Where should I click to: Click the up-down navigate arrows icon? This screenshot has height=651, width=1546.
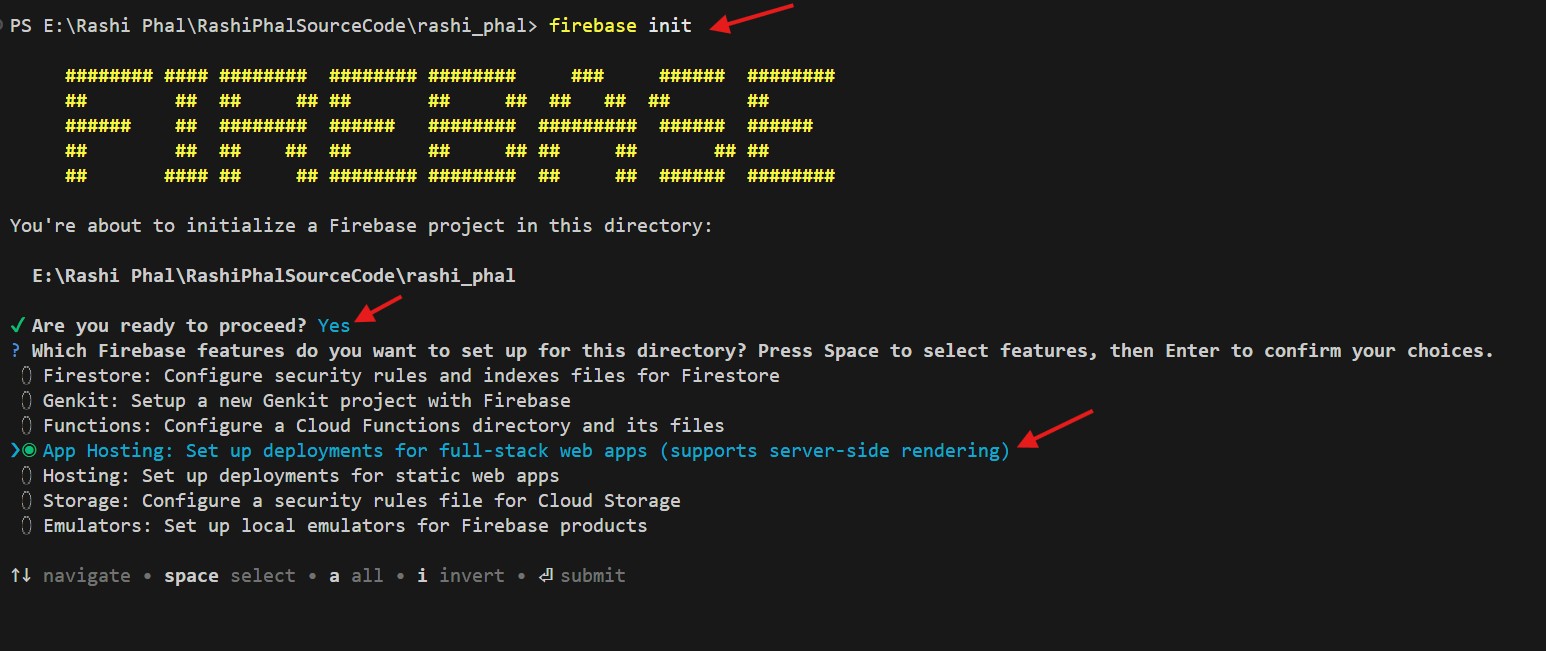click(x=20, y=576)
